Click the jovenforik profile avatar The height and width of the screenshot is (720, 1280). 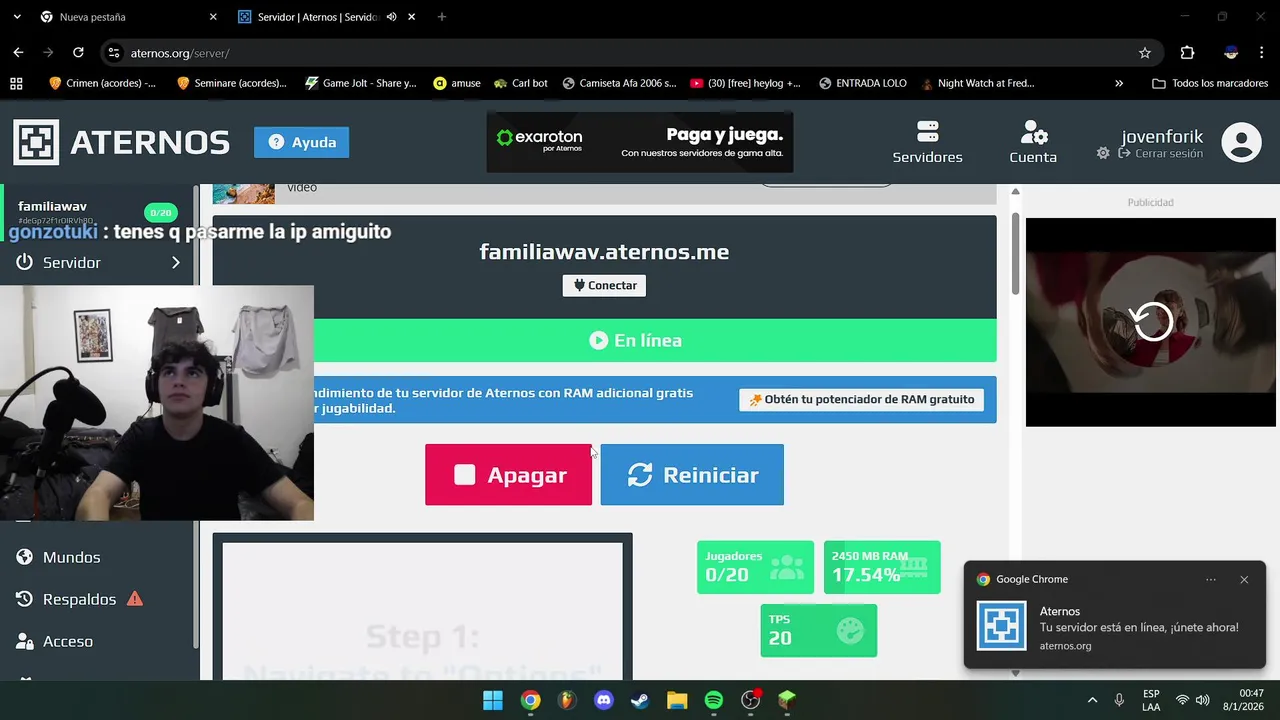coord(1241,142)
